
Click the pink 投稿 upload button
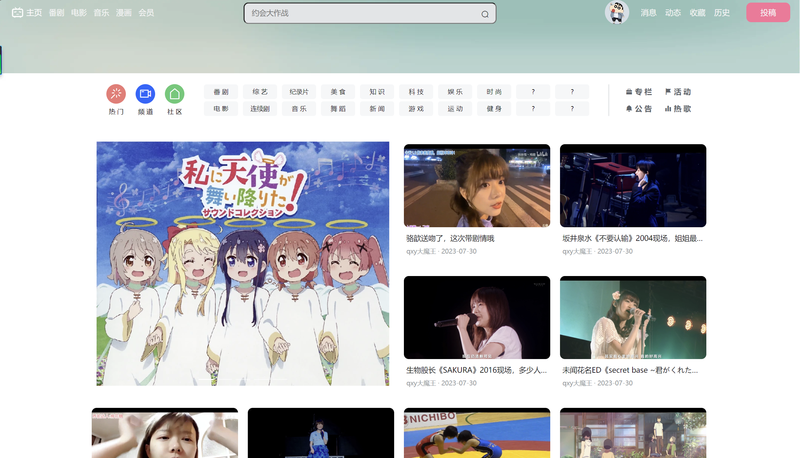pyautogui.click(x=768, y=13)
